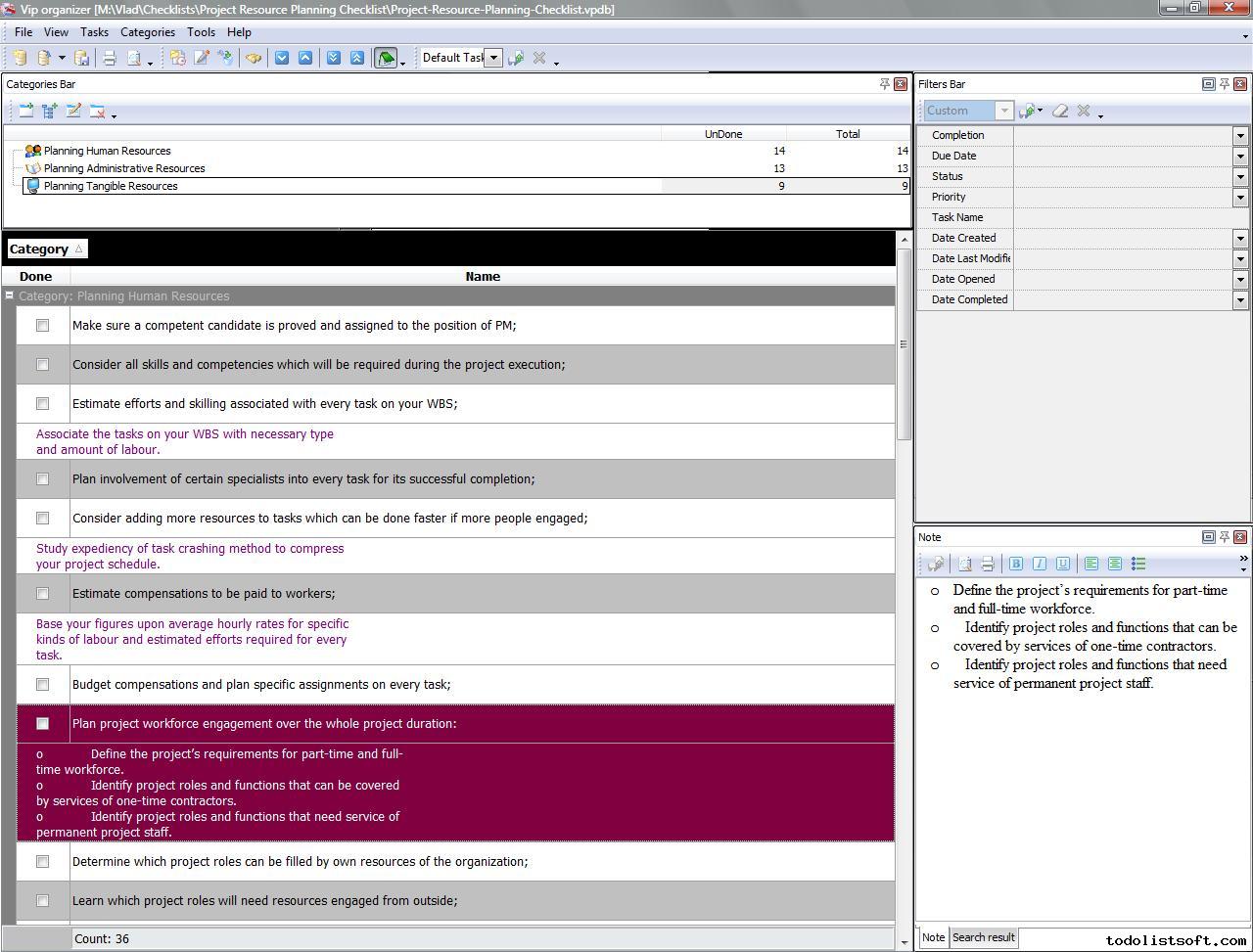The width and height of the screenshot is (1253, 952).
Task: Click the underline icon in Note toolbar
Action: pyautogui.click(x=1062, y=564)
